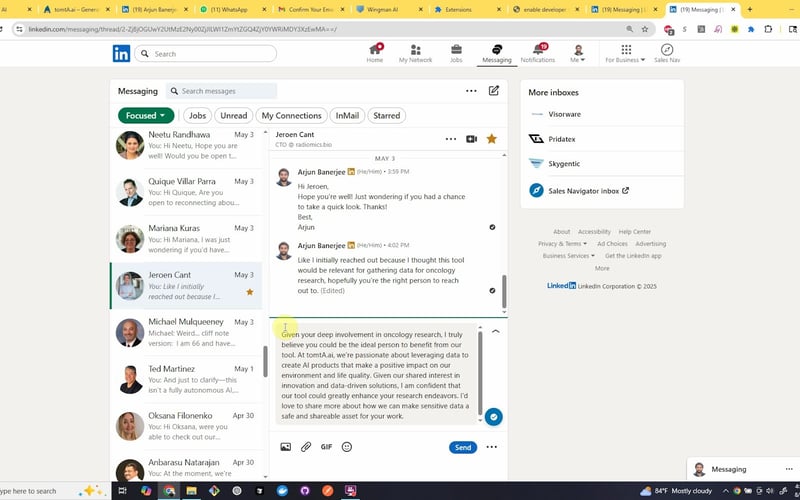Viewport: 800px width, 500px height.
Task: Bookmark this page with star icon
Action: (x=645, y=29)
